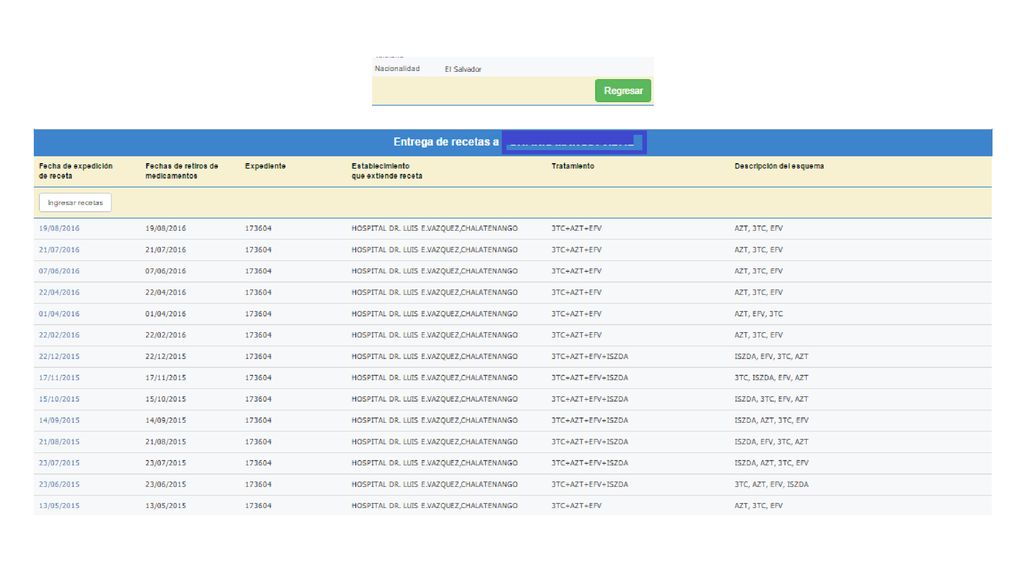Select the 14/09/2015 prescription link
The image size is (1024, 576).
click(x=59, y=421)
